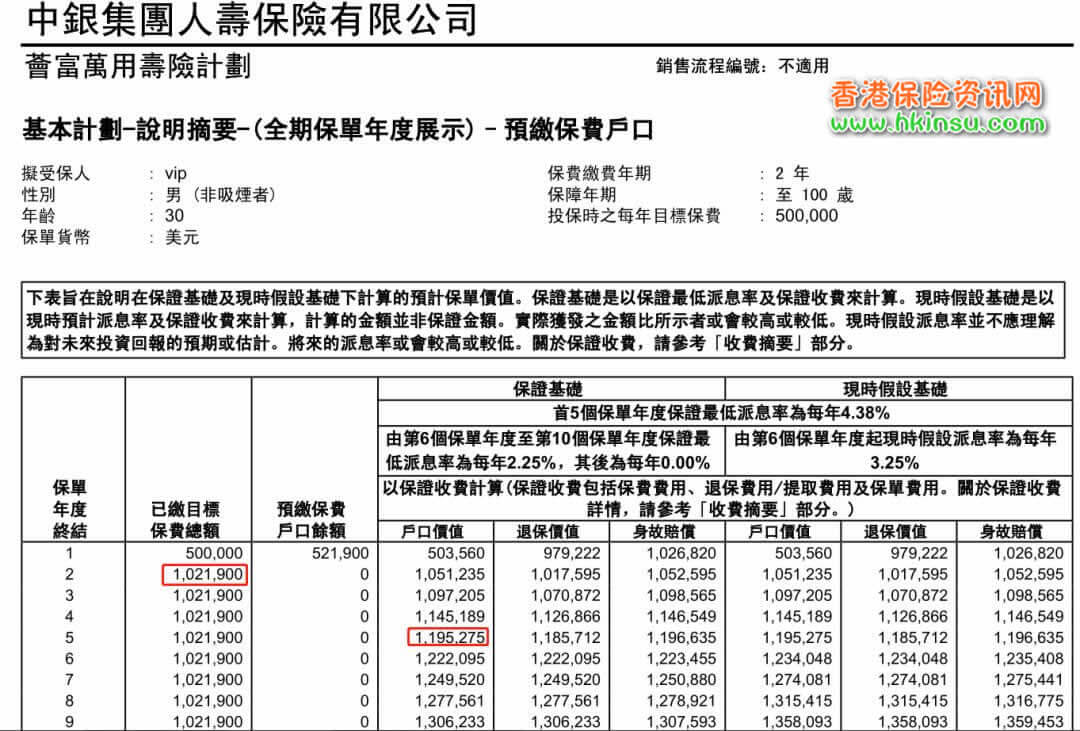Click 1,277,561 in the guaranteed 退保價值 column
The height and width of the screenshot is (731, 1080).
(565, 701)
